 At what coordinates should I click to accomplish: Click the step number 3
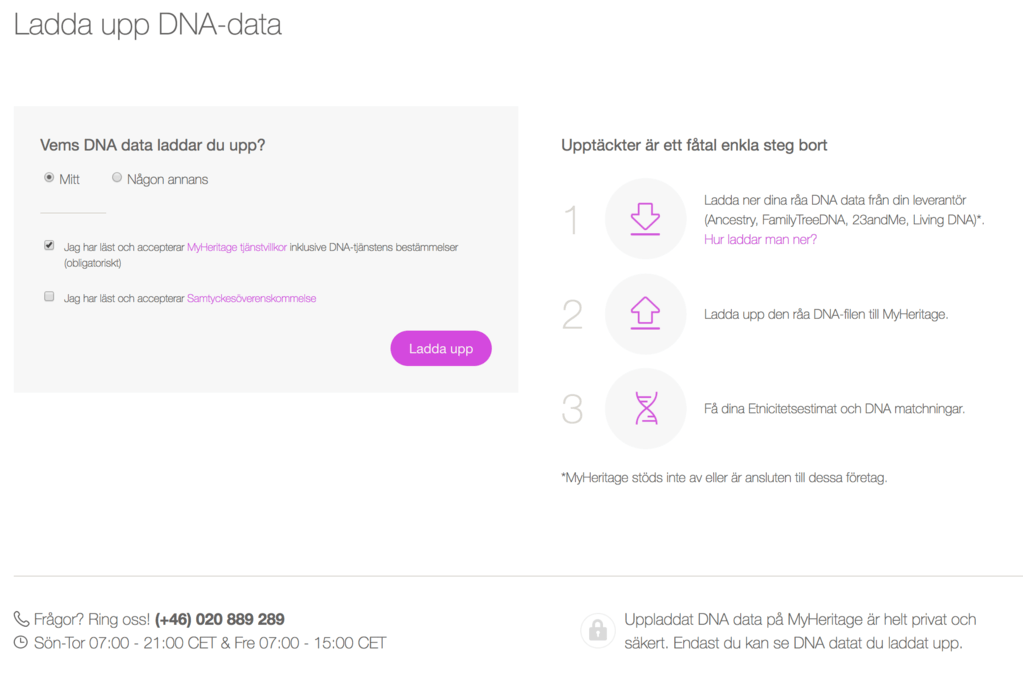click(572, 409)
